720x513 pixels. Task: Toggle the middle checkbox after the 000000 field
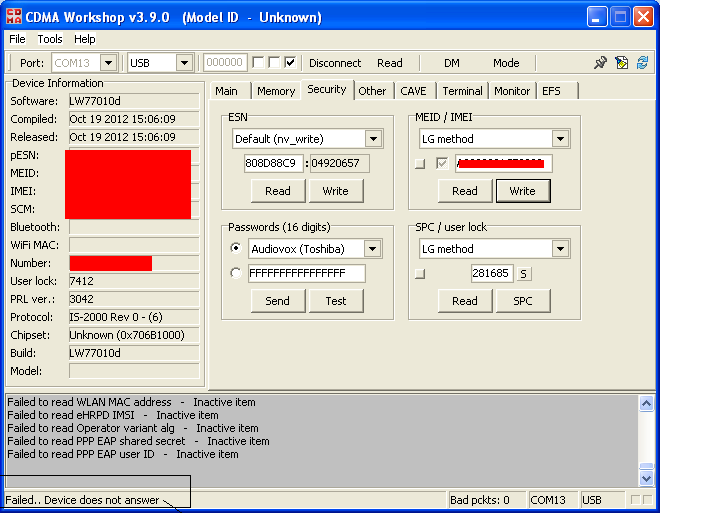tap(275, 62)
